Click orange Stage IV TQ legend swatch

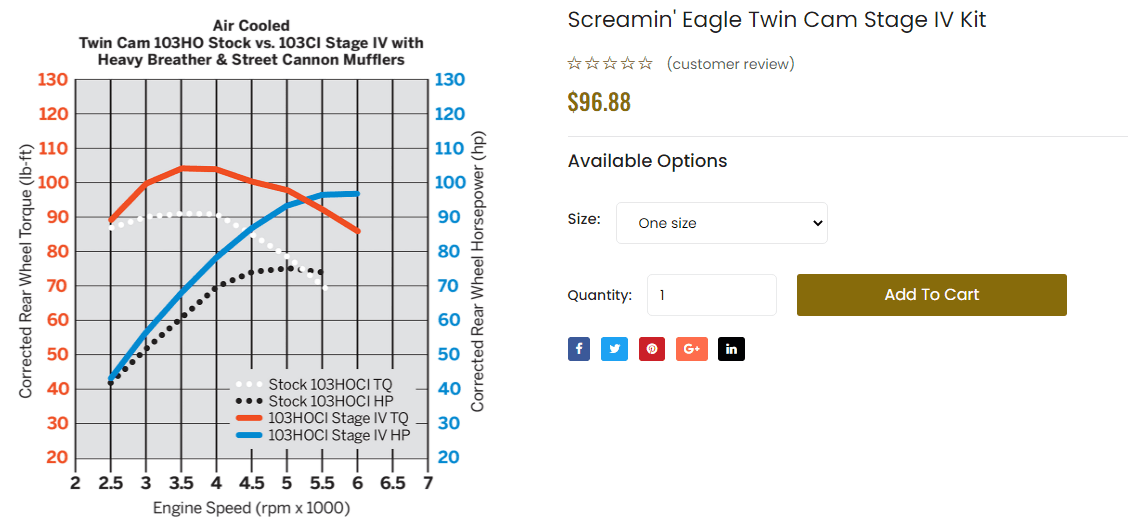(249, 418)
